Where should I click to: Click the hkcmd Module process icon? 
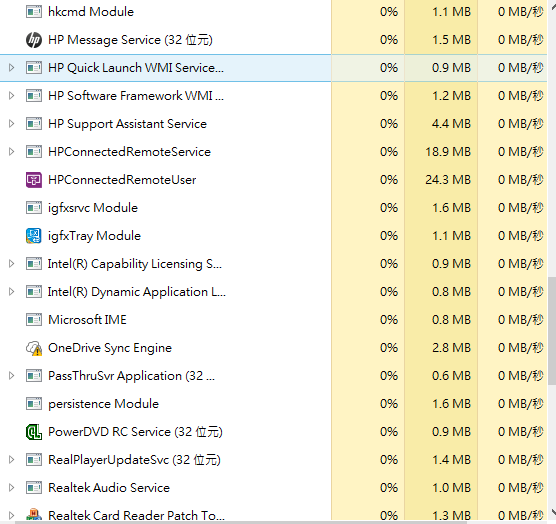(34, 12)
